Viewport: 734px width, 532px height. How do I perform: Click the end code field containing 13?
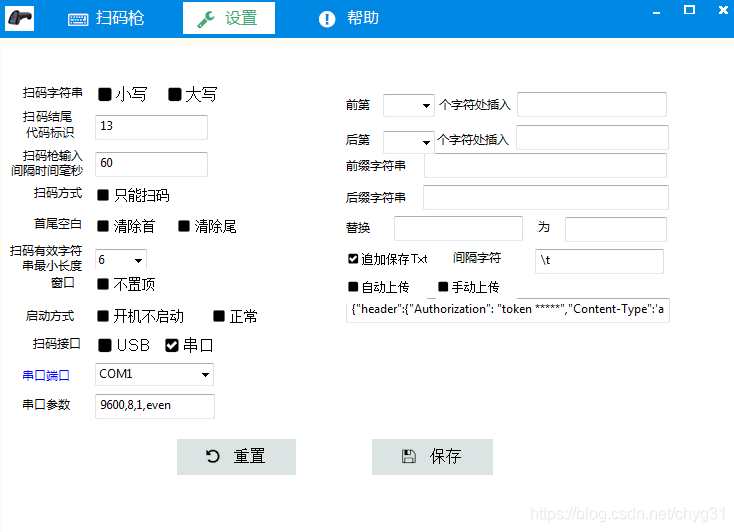tap(151, 127)
